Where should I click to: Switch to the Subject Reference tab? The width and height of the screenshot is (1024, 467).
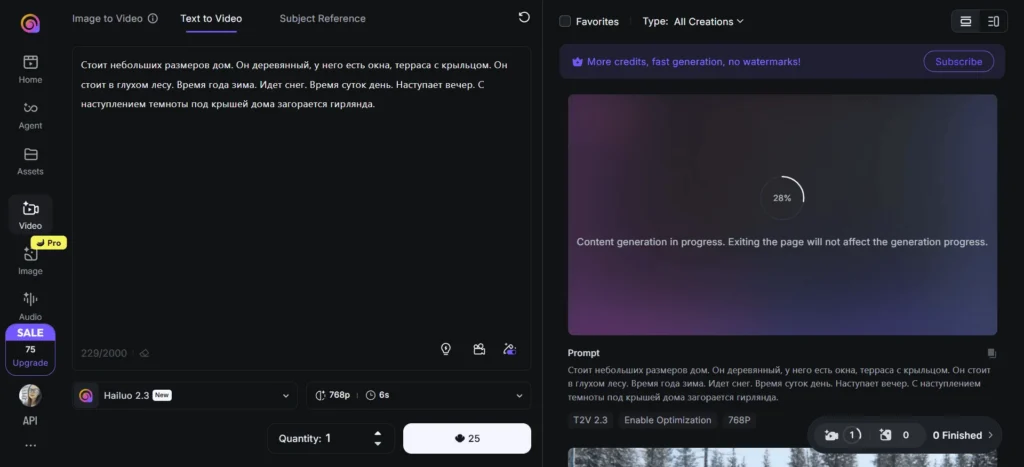click(x=323, y=18)
